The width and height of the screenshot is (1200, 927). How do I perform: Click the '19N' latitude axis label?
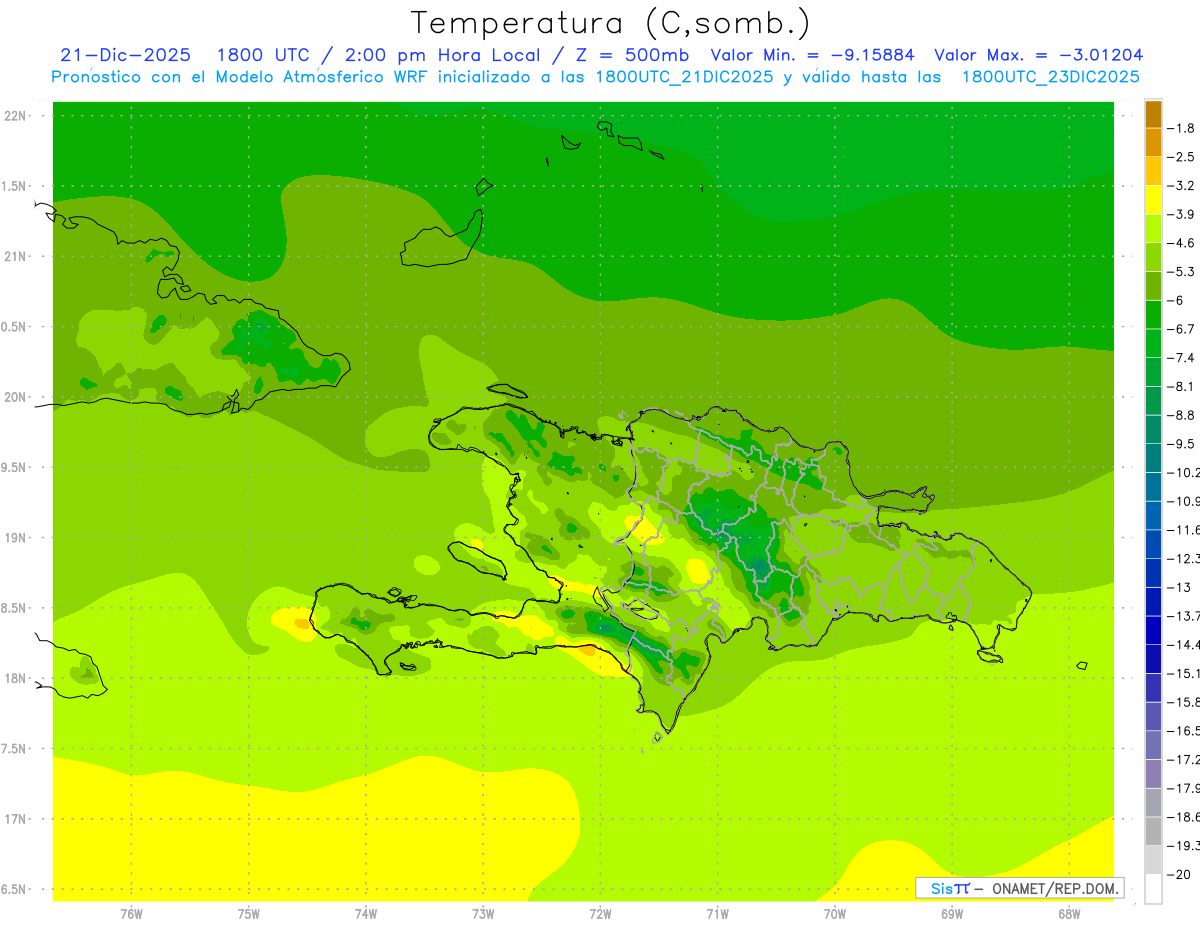tap(15, 538)
